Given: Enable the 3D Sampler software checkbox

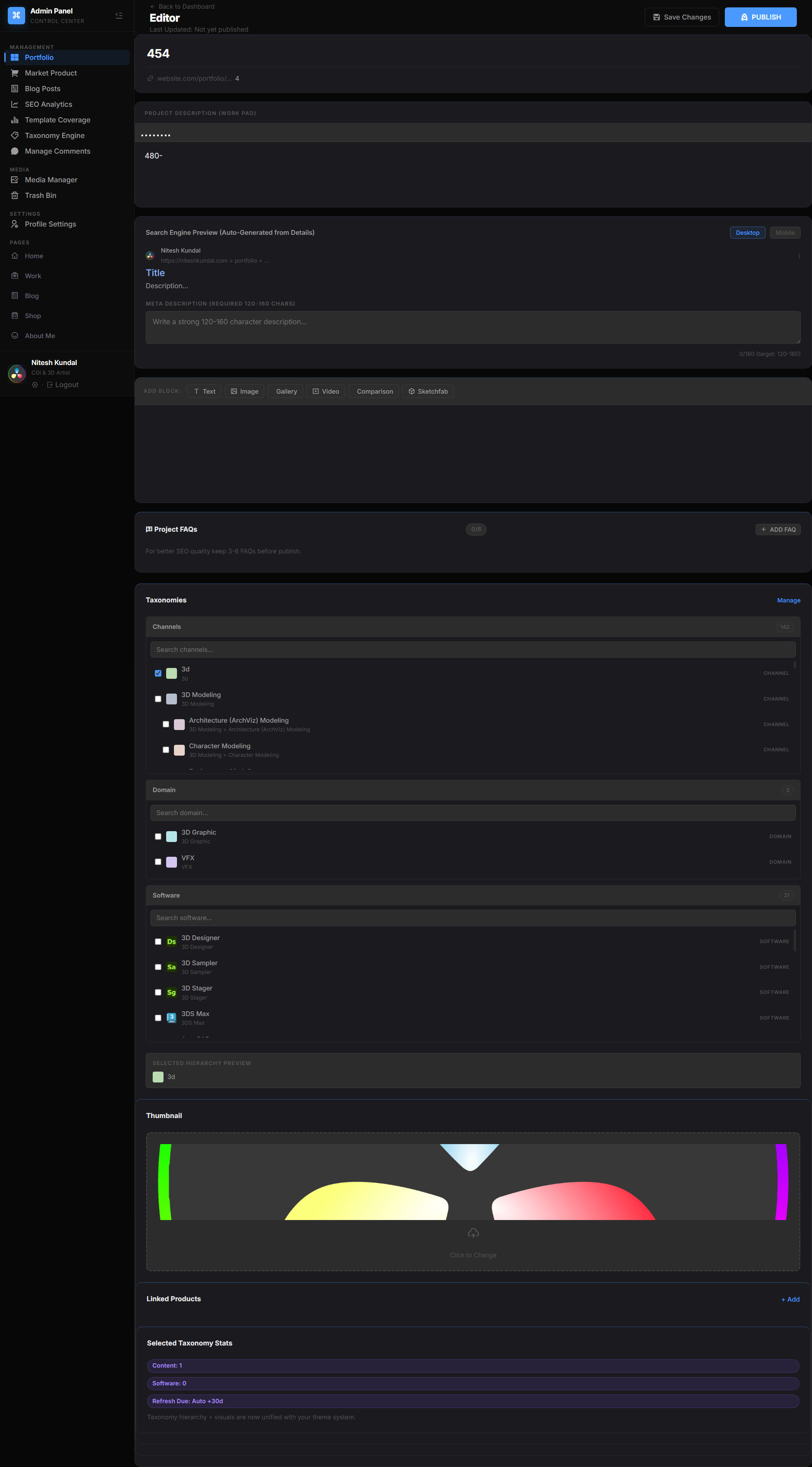Looking at the screenshot, I should click(158, 967).
